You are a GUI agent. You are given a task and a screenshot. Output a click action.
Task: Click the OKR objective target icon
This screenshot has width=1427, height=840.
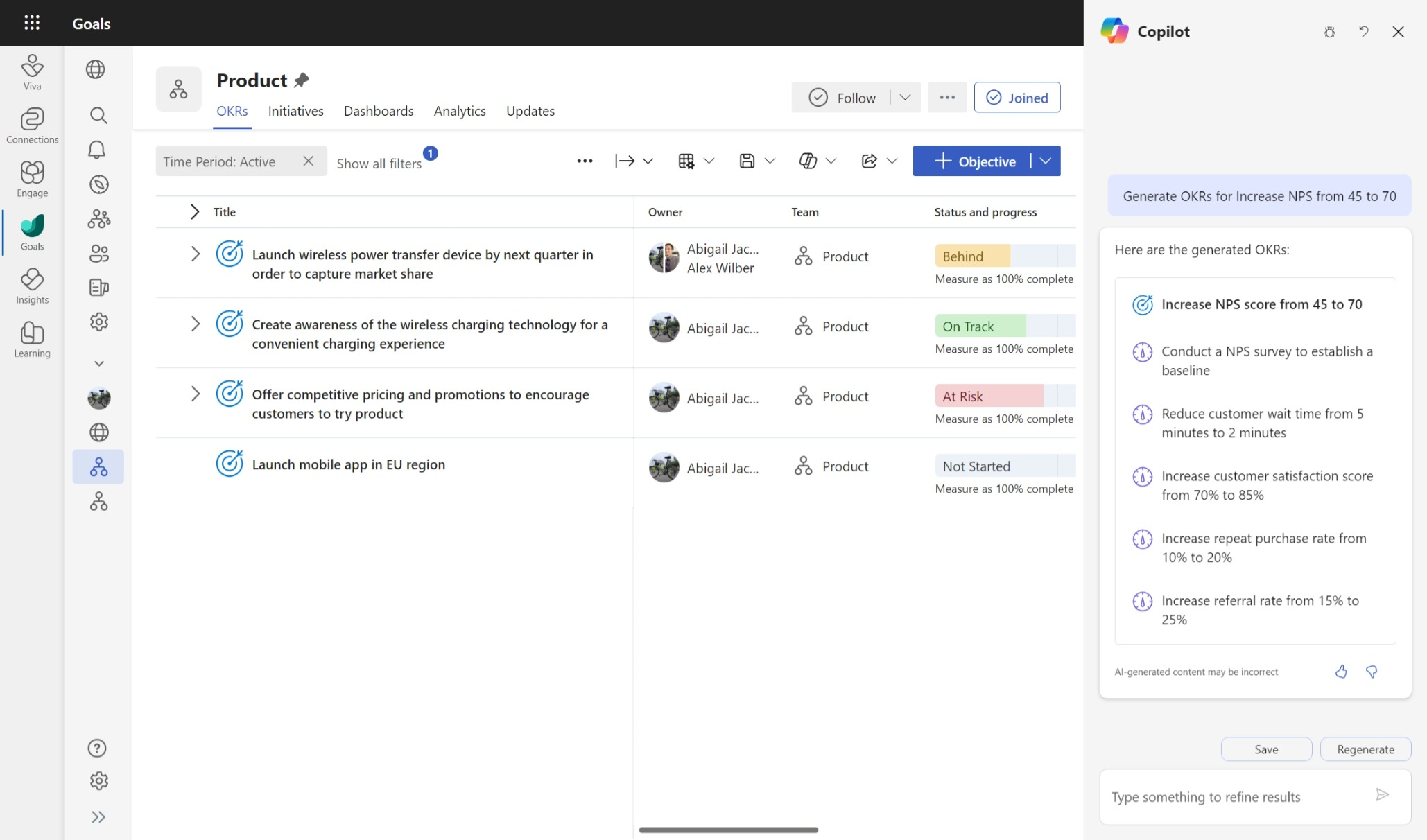tap(1141, 304)
